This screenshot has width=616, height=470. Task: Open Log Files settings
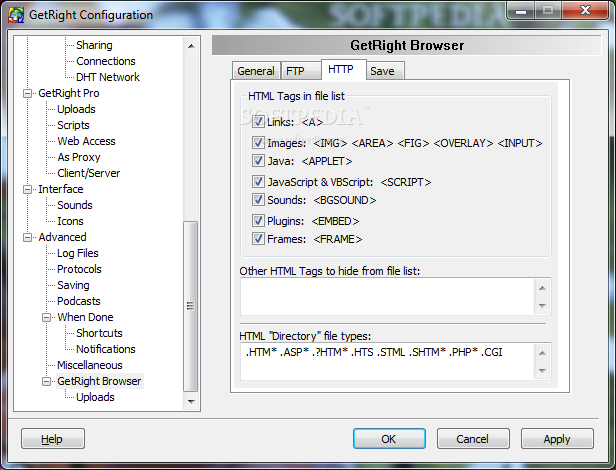click(x=77, y=253)
